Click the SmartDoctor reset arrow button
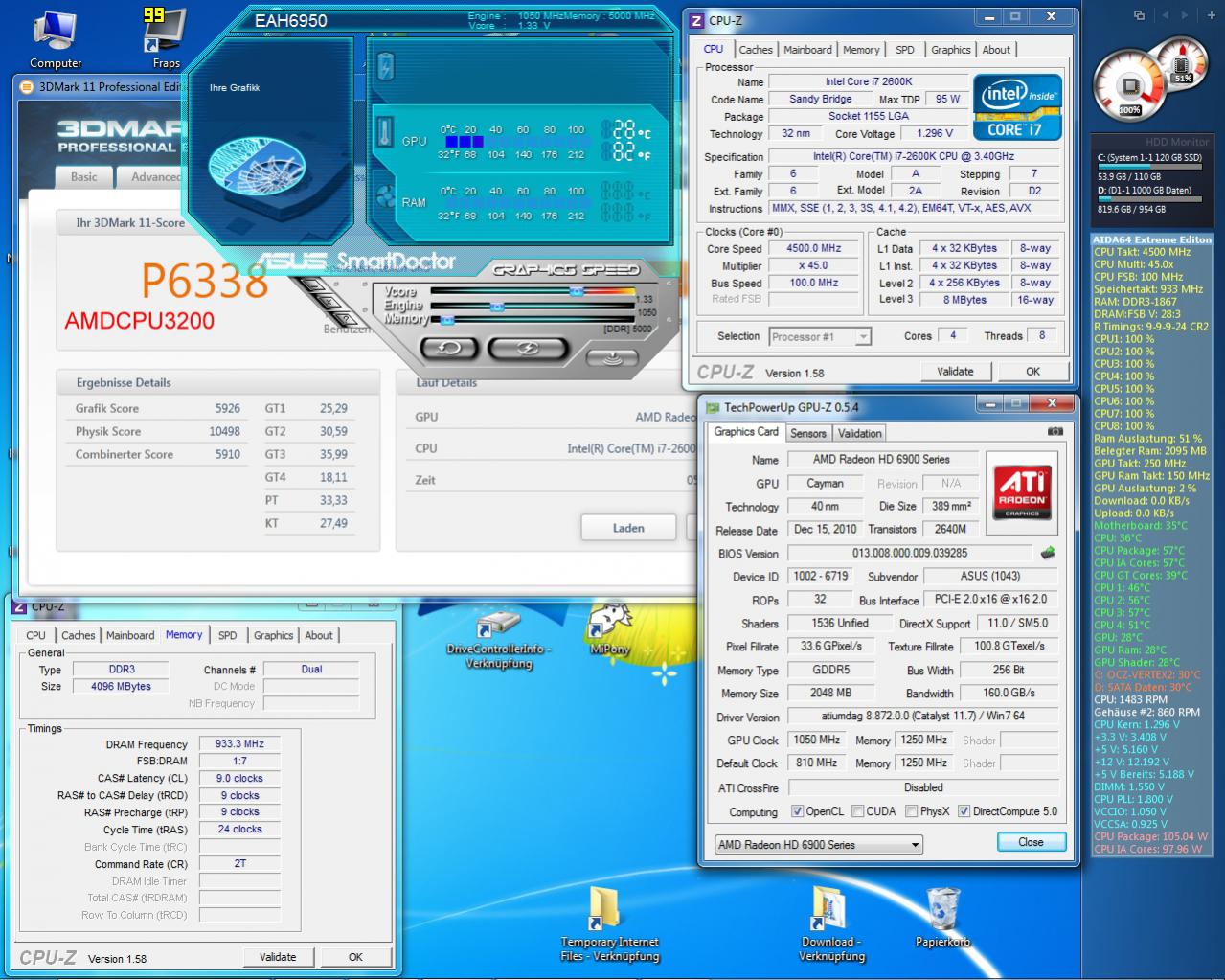Screen dimensions: 1225x980 pos(448,348)
